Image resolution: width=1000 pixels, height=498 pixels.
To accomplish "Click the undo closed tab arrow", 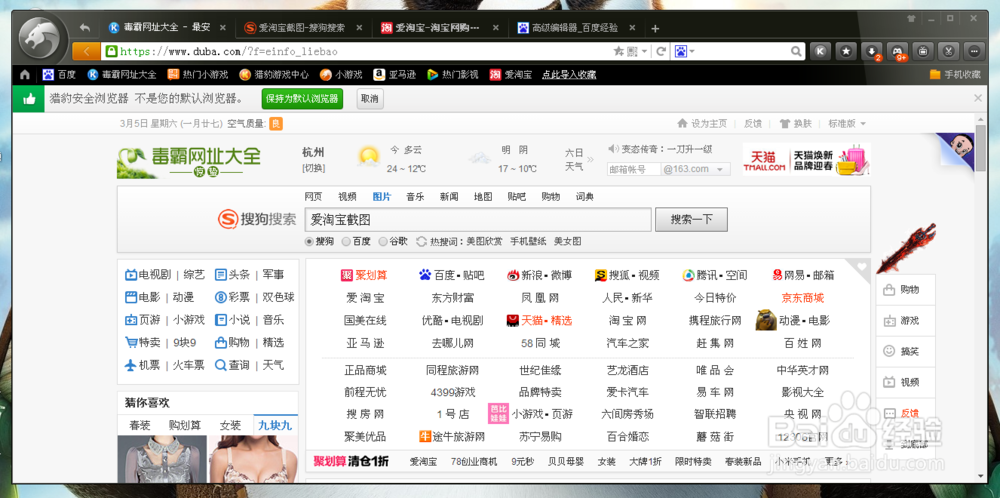I will click(85, 28).
